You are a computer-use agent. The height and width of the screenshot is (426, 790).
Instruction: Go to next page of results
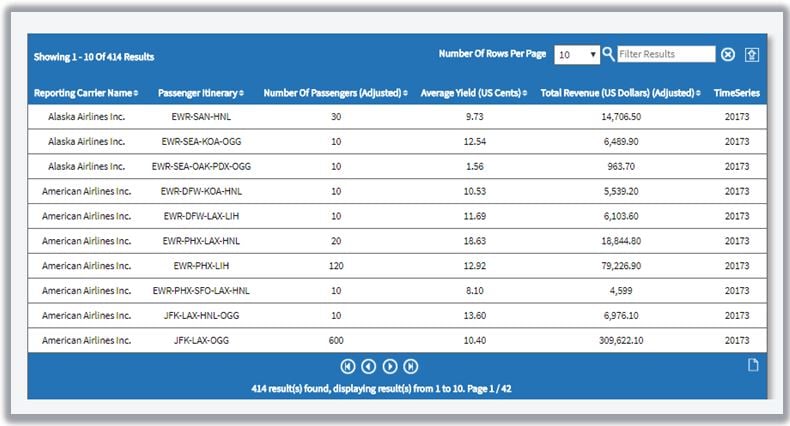pyautogui.click(x=390, y=366)
